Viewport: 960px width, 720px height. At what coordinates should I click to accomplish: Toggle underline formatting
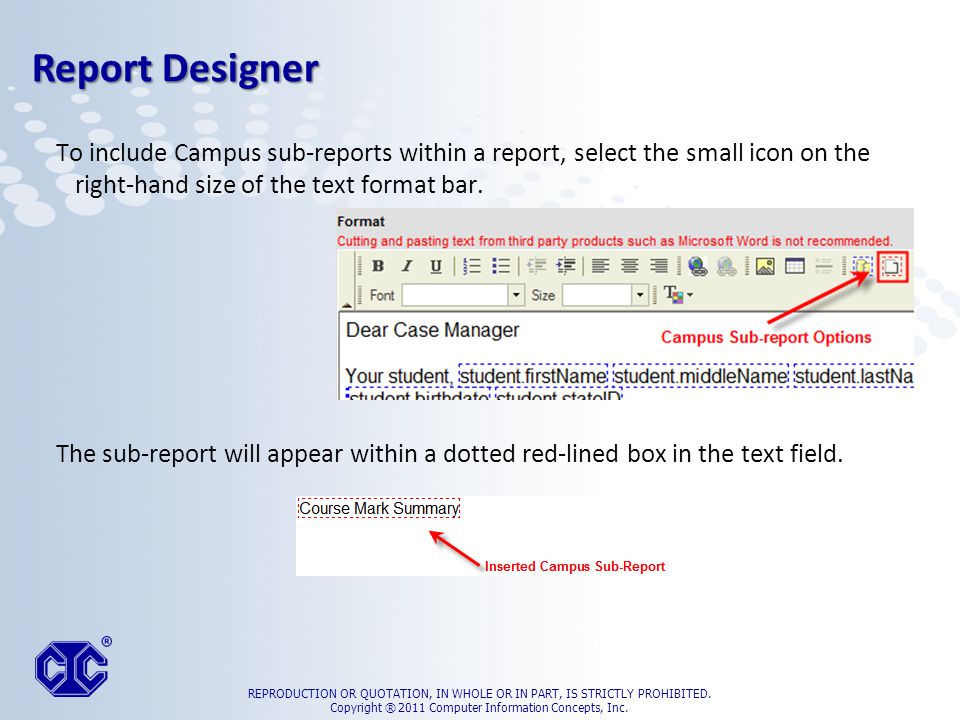[x=436, y=266]
